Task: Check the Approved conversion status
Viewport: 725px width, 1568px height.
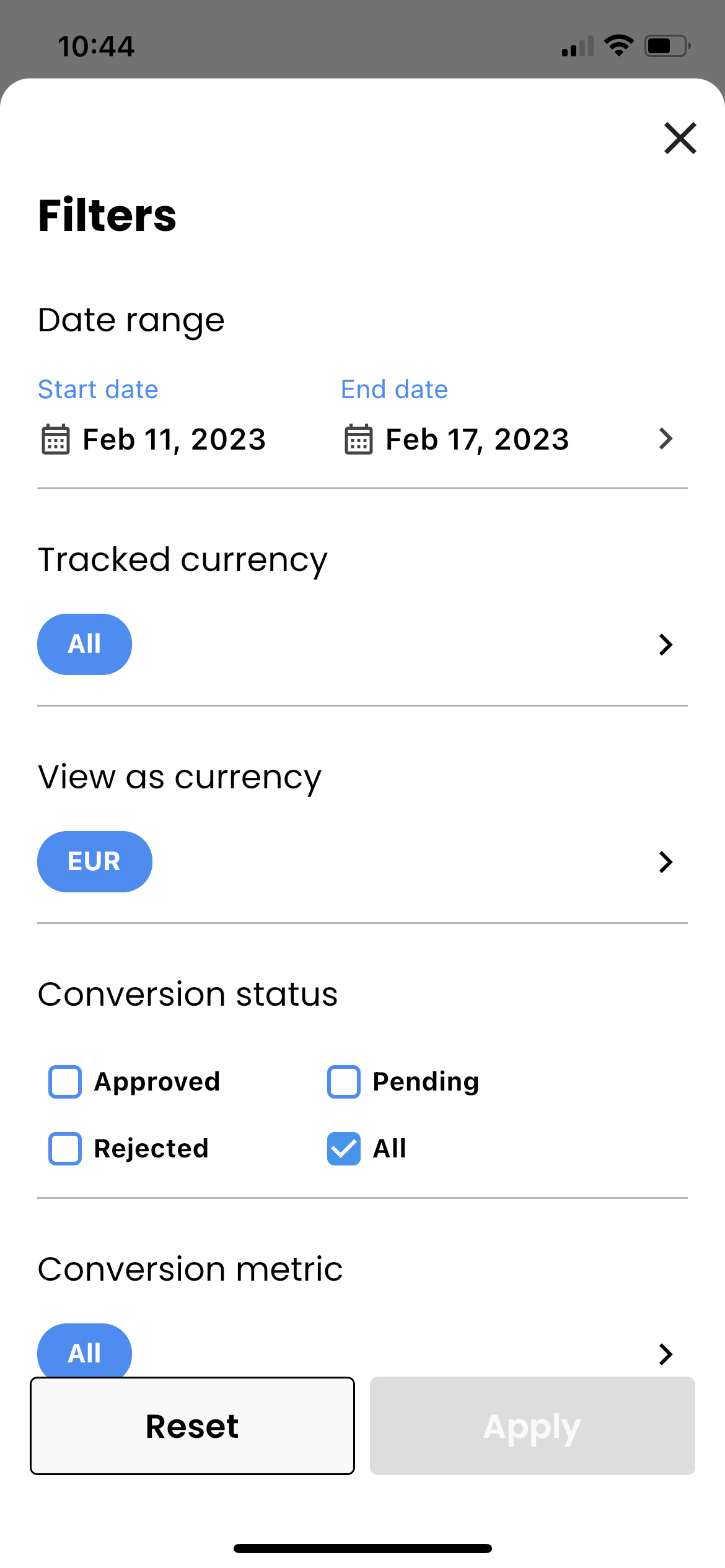Action: (x=65, y=1081)
